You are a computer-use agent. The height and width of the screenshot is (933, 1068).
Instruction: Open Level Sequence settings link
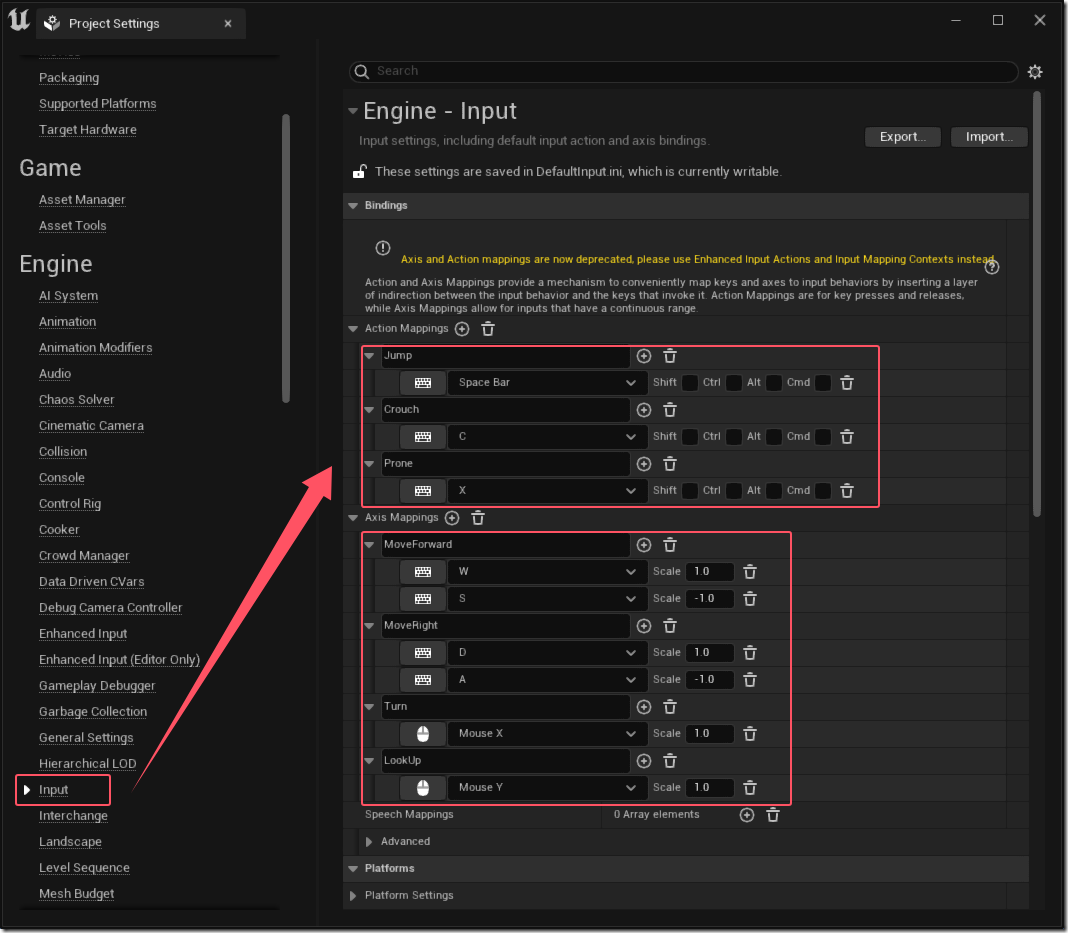click(x=84, y=868)
